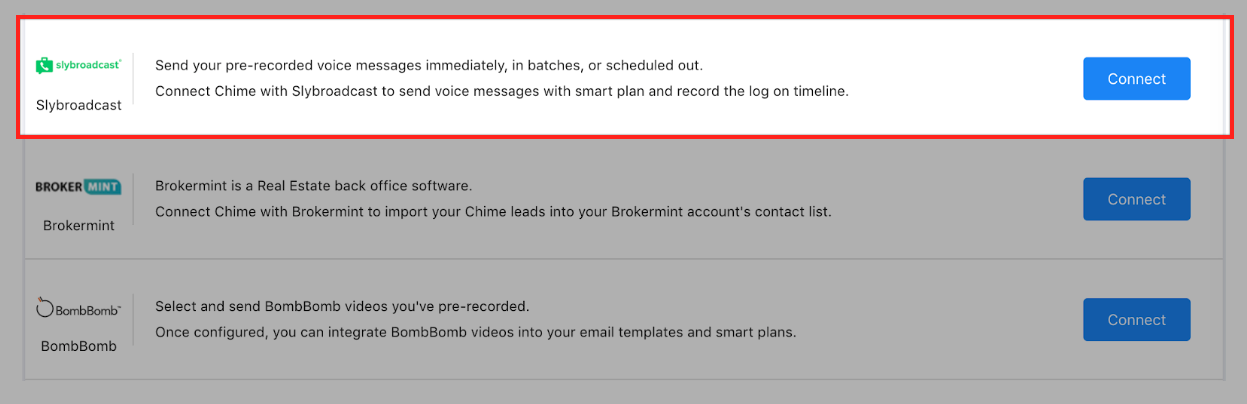This screenshot has width=1247, height=404.
Task: Click the circular bomb icon in BombBomb logo
Action: tap(44, 309)
